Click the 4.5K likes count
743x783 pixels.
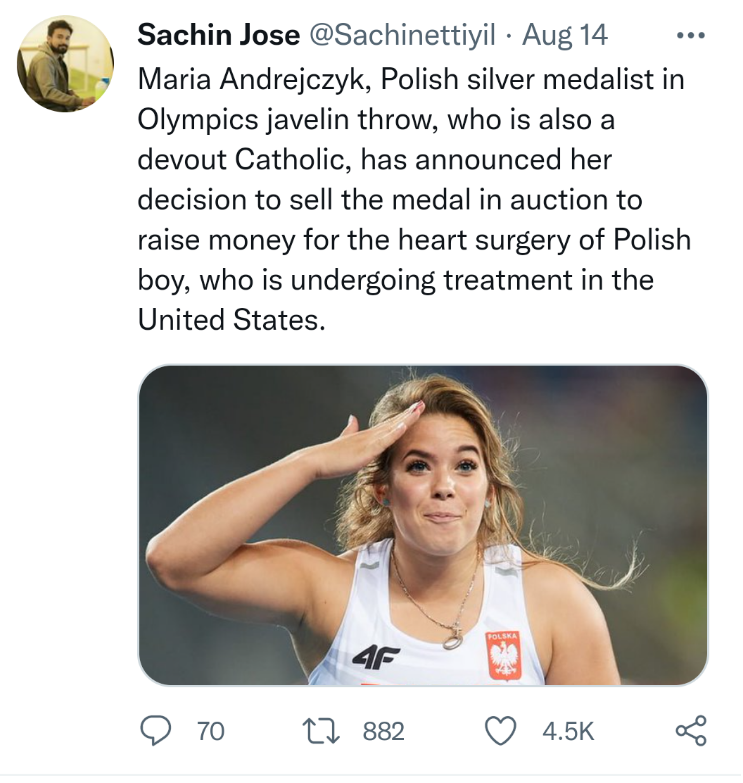(x=568, y=732)
